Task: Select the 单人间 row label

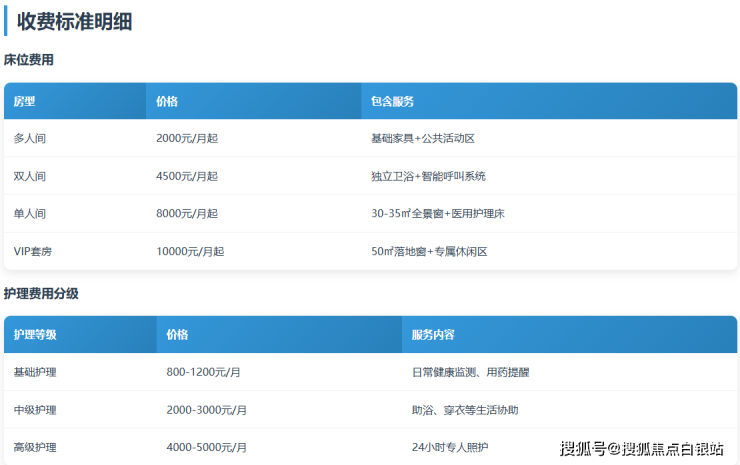Action: click(x=30, y=214)
